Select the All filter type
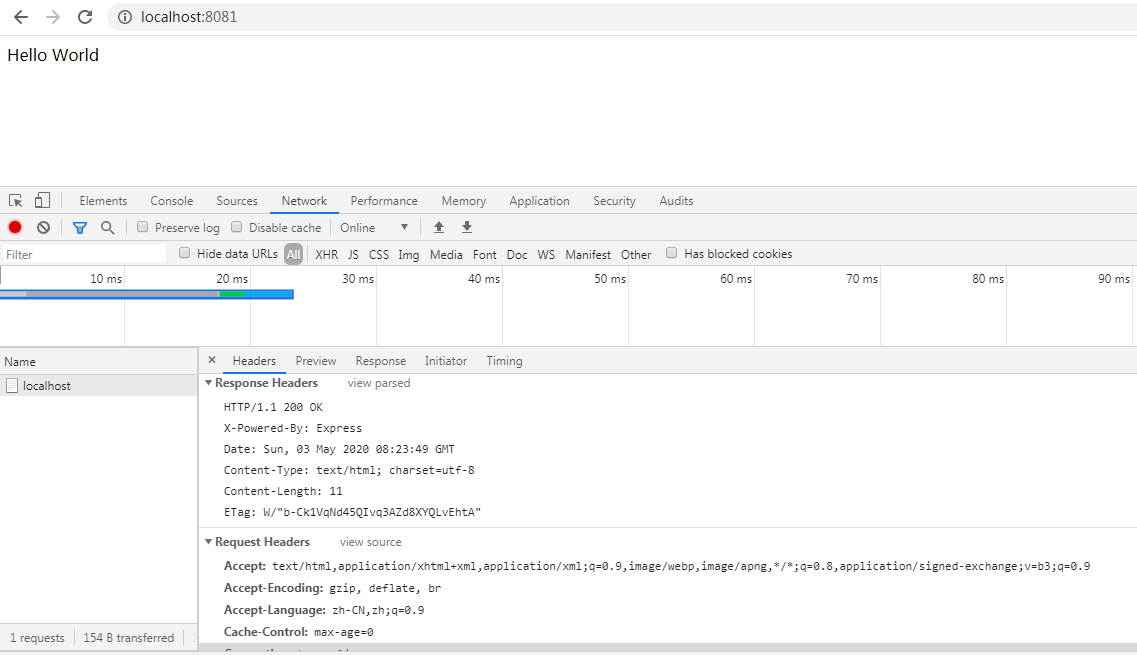The image size is (1137, 655). pos(293,255)
